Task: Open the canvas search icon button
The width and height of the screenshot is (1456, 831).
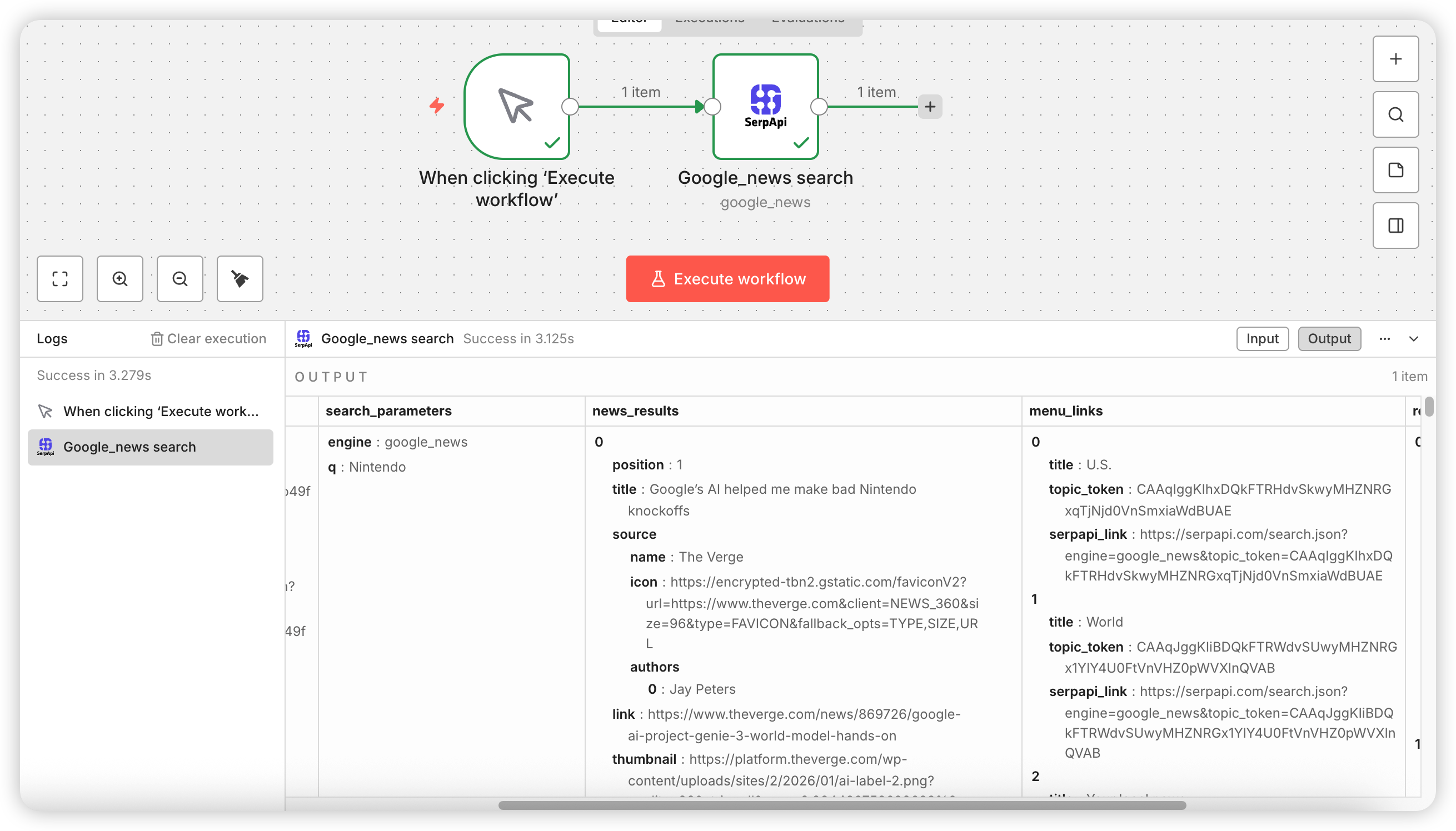Action: tap(1395, 115)
